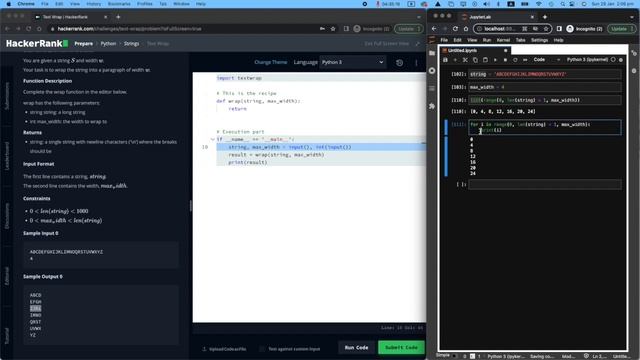Click Update button in JupyterLab browser window
640x360 pixels.
(x=621, y=29)
